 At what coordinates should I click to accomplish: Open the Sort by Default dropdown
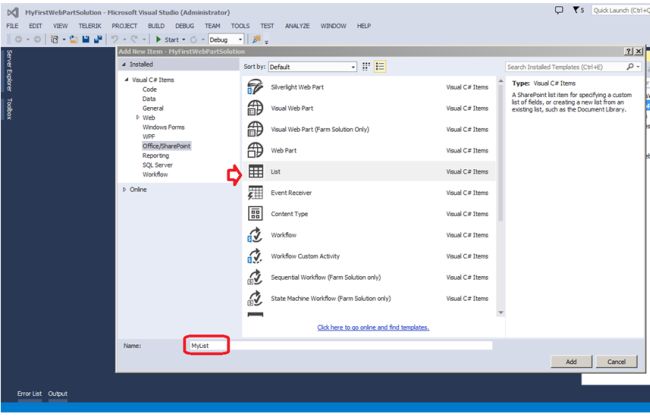click(313, 67)
